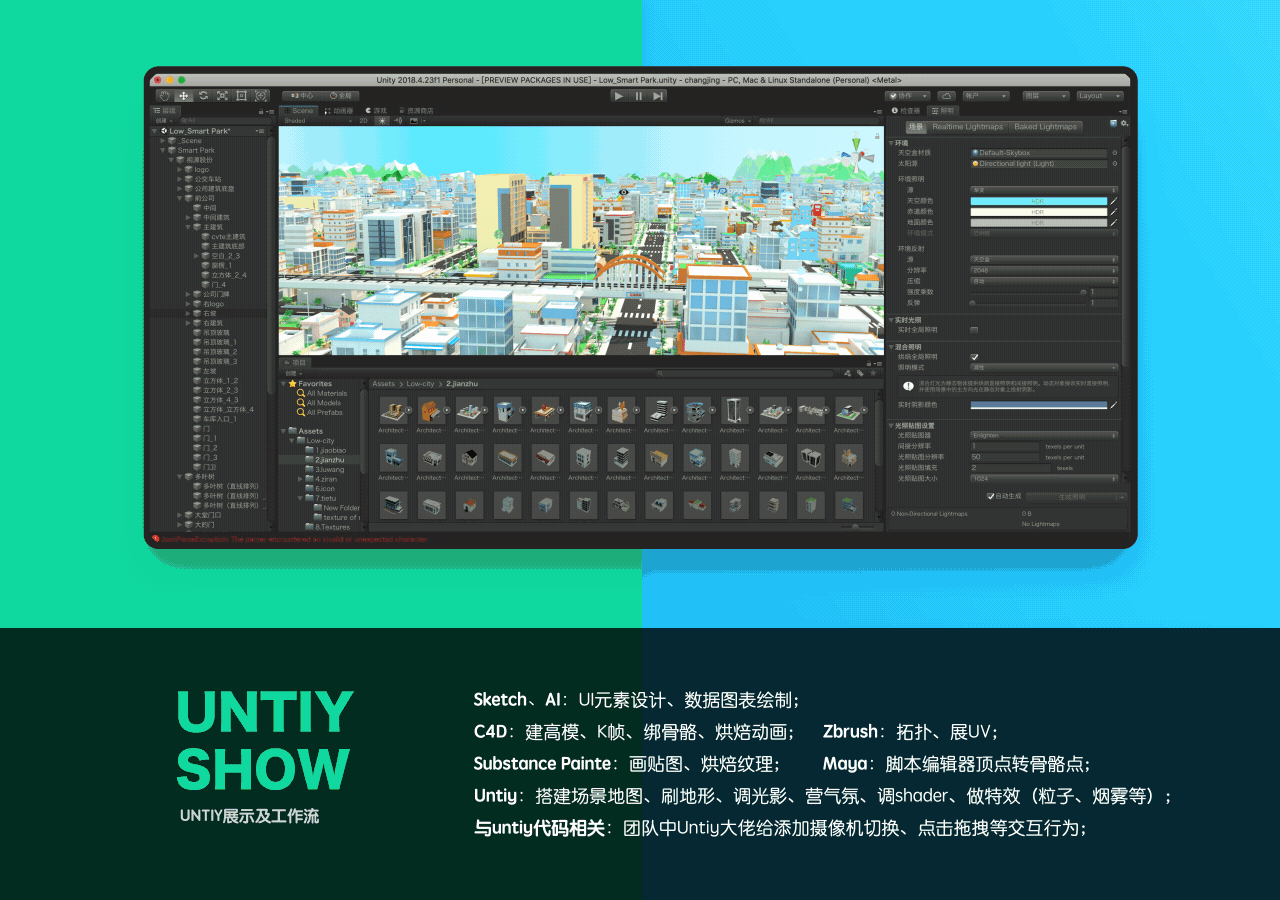Open the cloud services button

point(946,96)
